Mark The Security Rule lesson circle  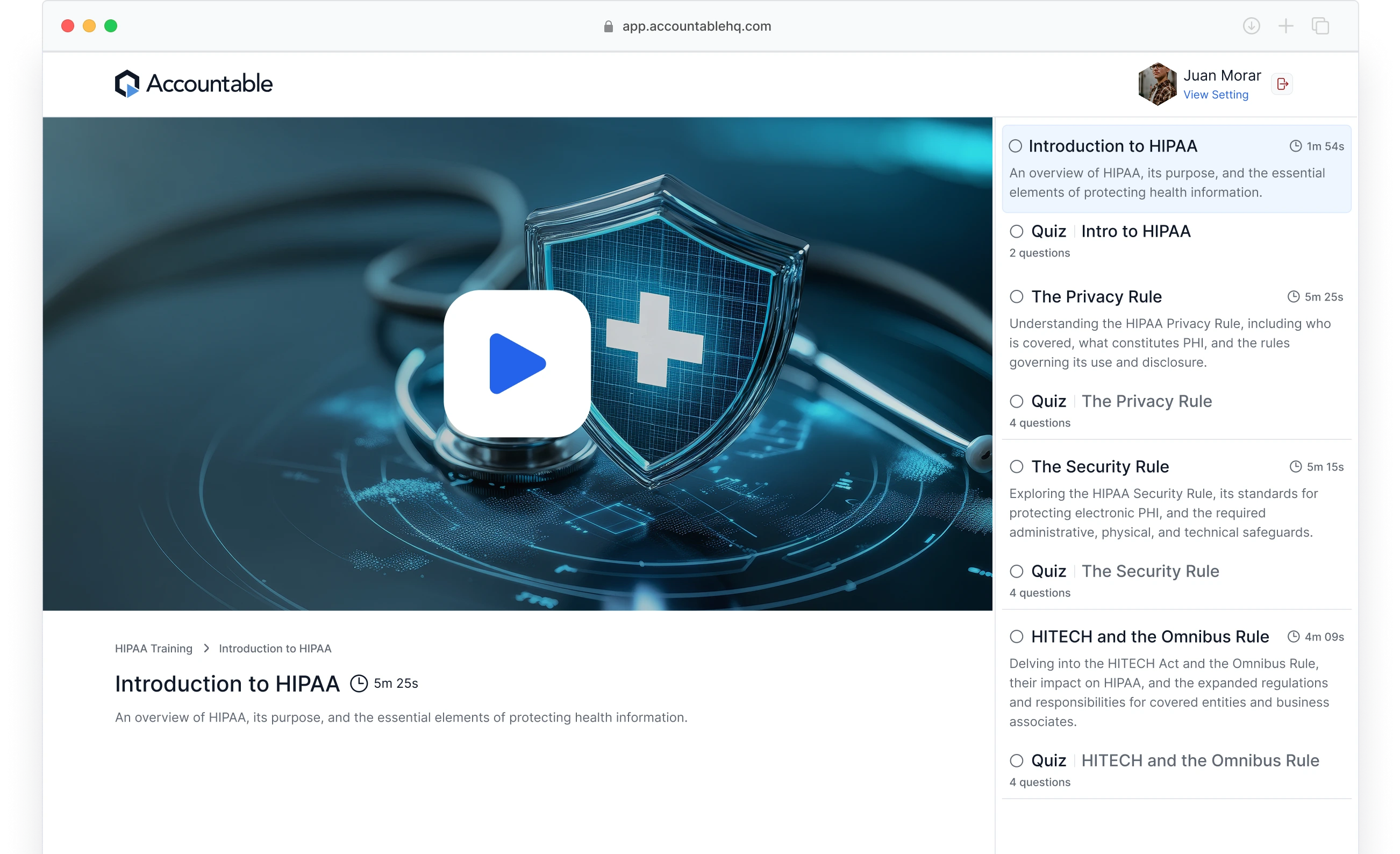click(x=1017, y=466)
